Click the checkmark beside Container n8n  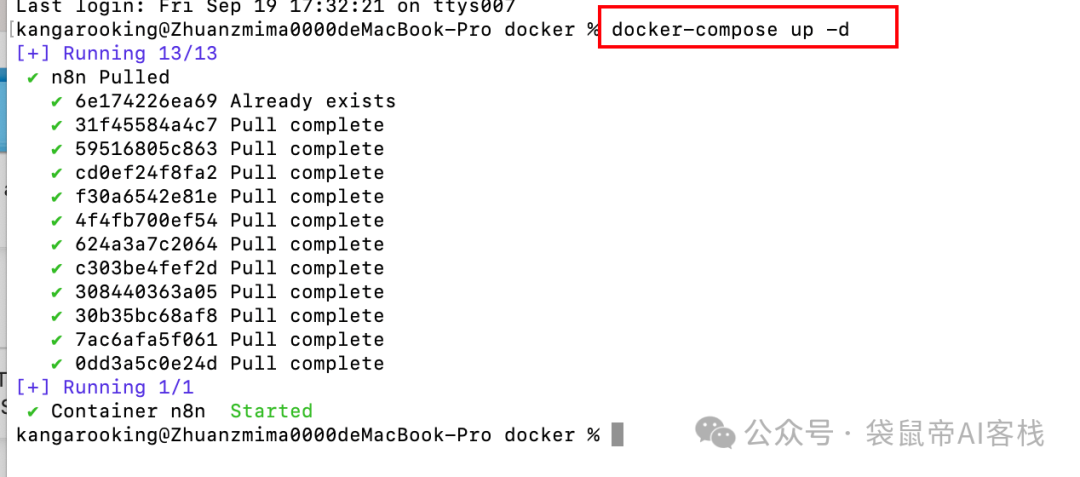click(x=32, y=412)
